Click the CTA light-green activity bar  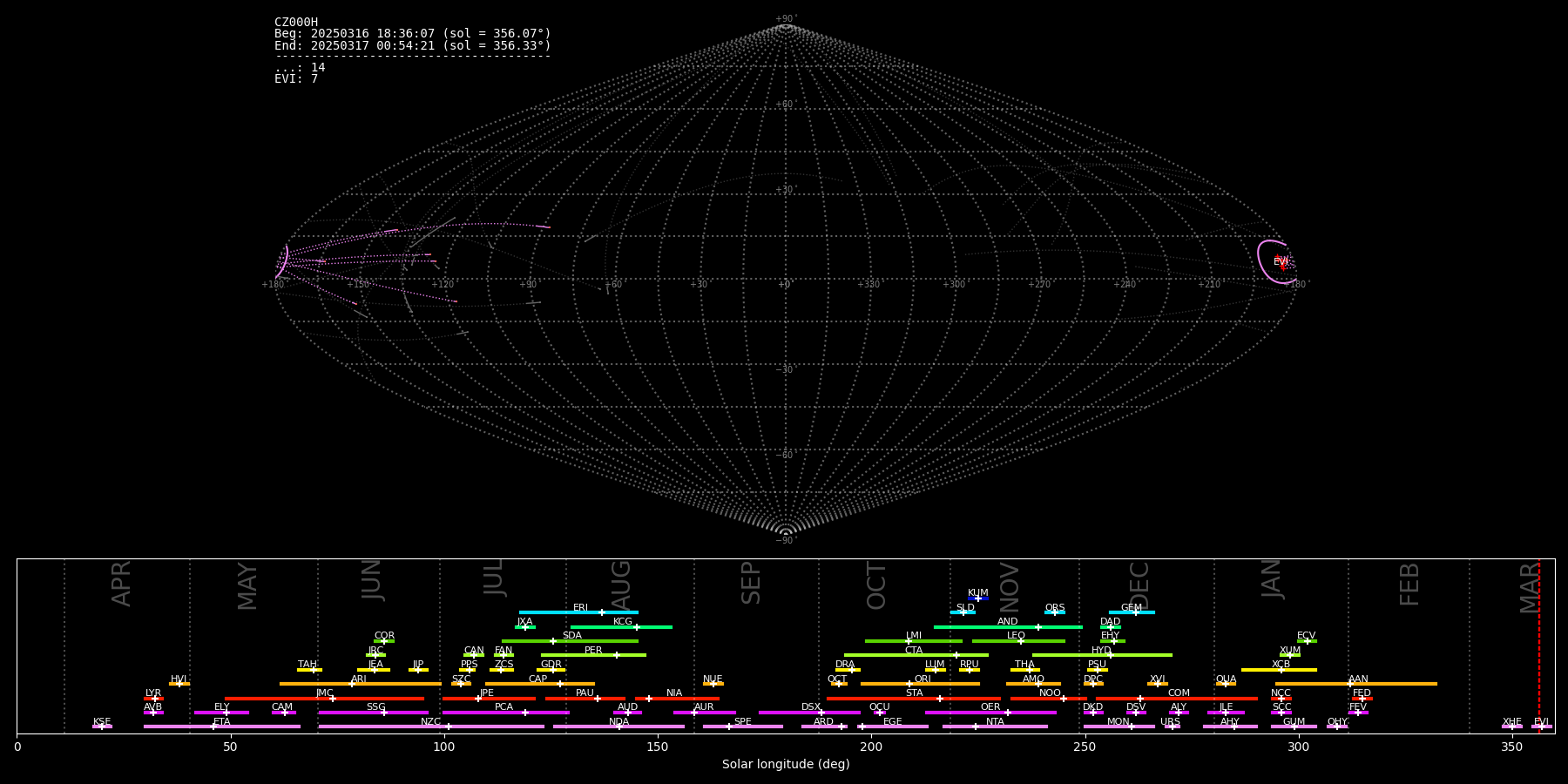(x=916, y=655)
